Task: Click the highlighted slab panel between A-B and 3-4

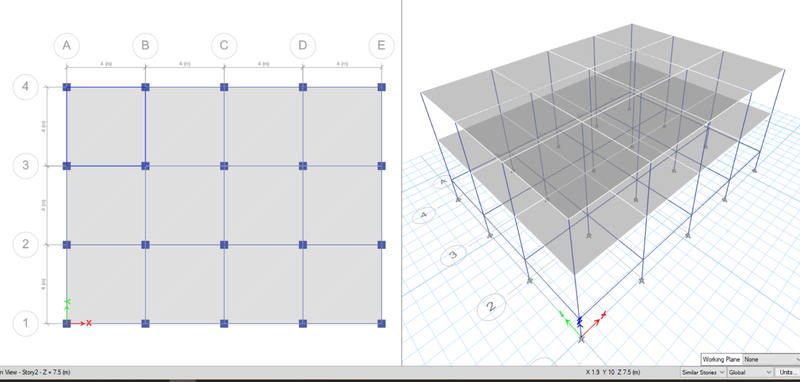Action: 106,126
